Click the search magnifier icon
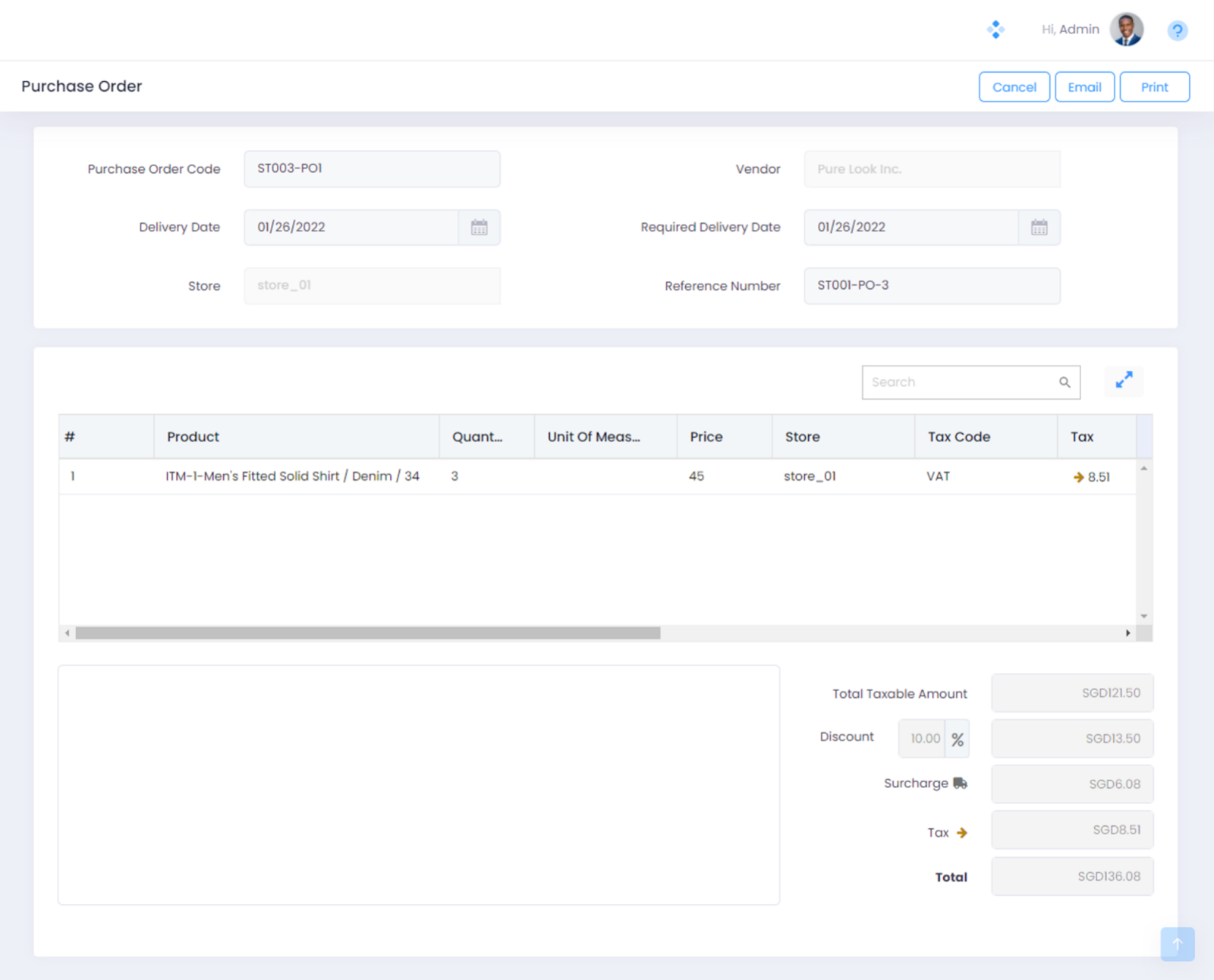This screenshot has height=980, width=1214. (x=1065, y=382)
